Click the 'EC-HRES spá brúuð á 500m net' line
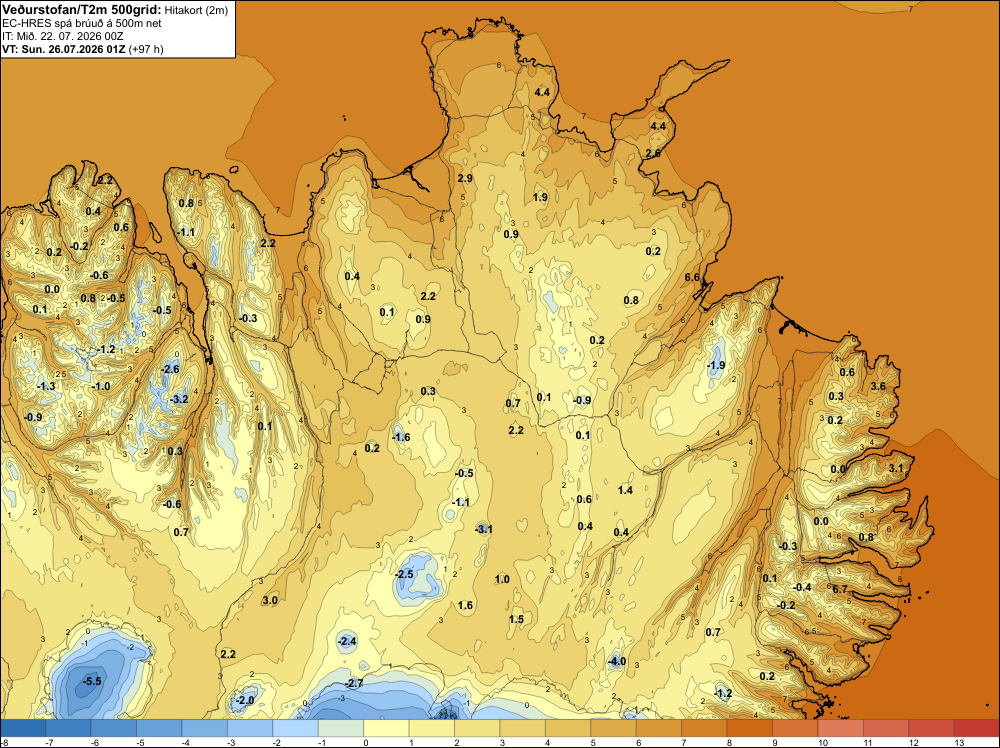The width and height of the screenshot is (1000, 748). click(82, 23)
